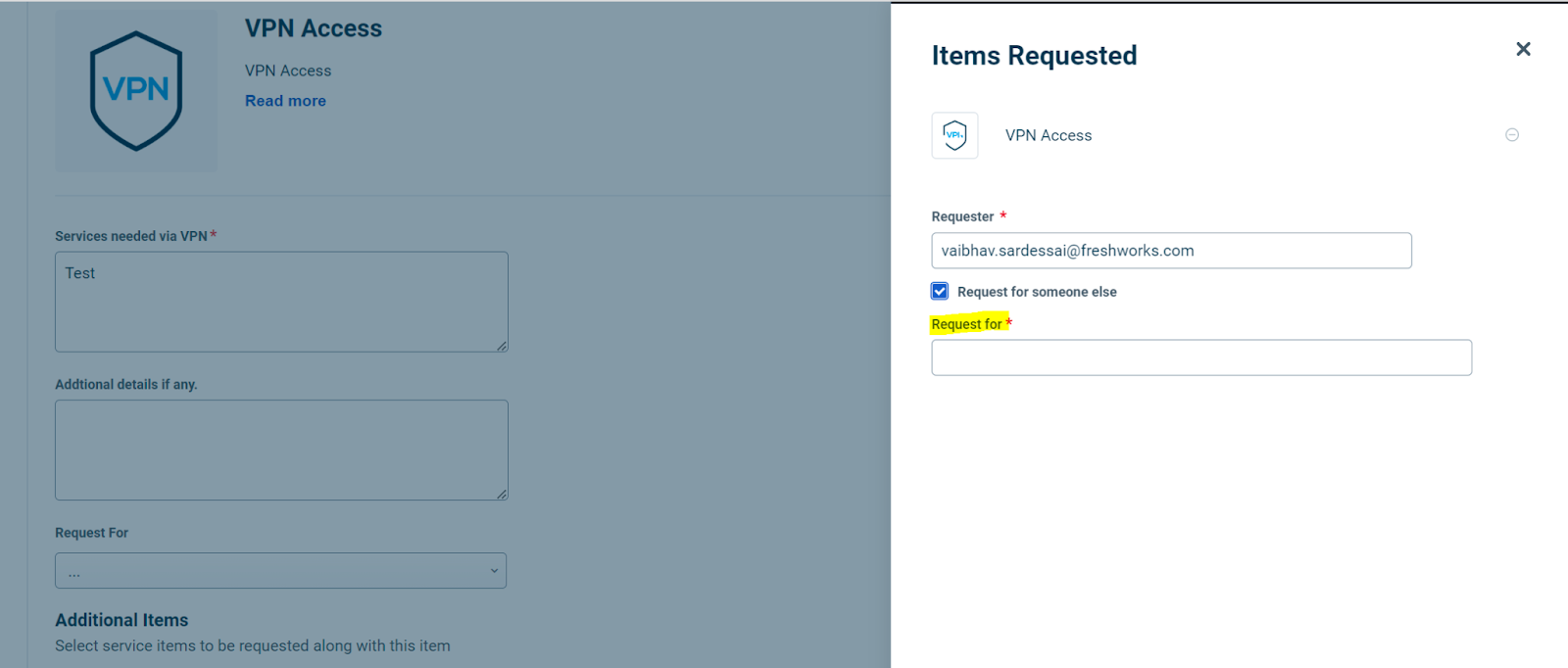Viewport: 1568px width, 668px height.
Task: Click the small VPN Access item icon
Action: tap(955, 135)
